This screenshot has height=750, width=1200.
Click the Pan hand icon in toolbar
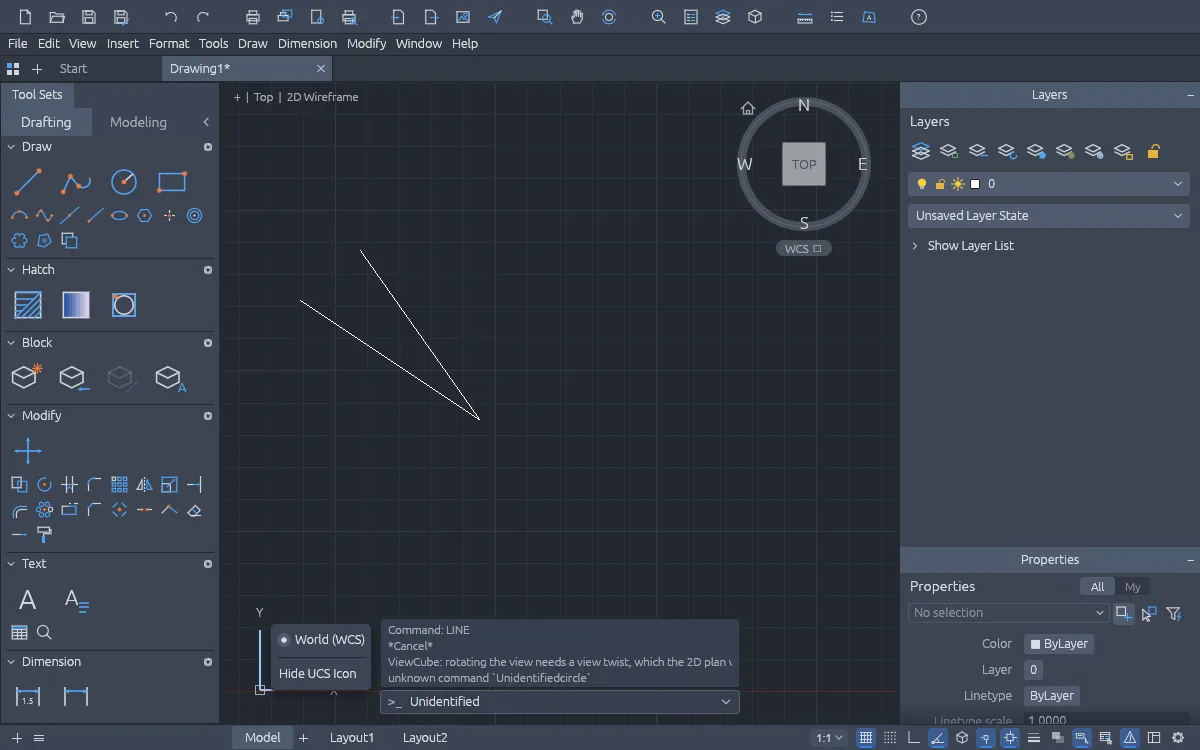click(x=577, y=17)
